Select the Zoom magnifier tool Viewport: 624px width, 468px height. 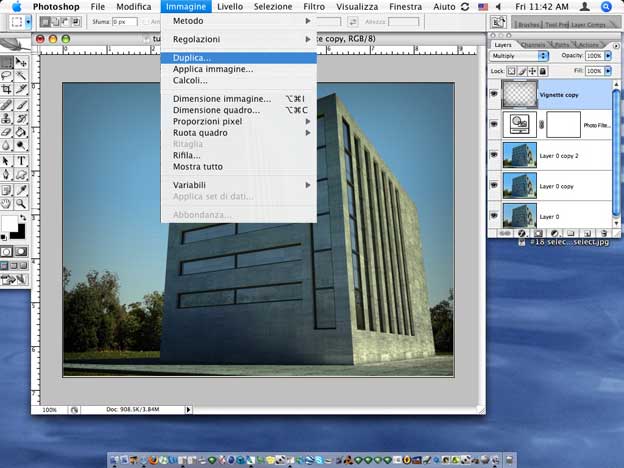pyautogui.click(x=21, y=203)
